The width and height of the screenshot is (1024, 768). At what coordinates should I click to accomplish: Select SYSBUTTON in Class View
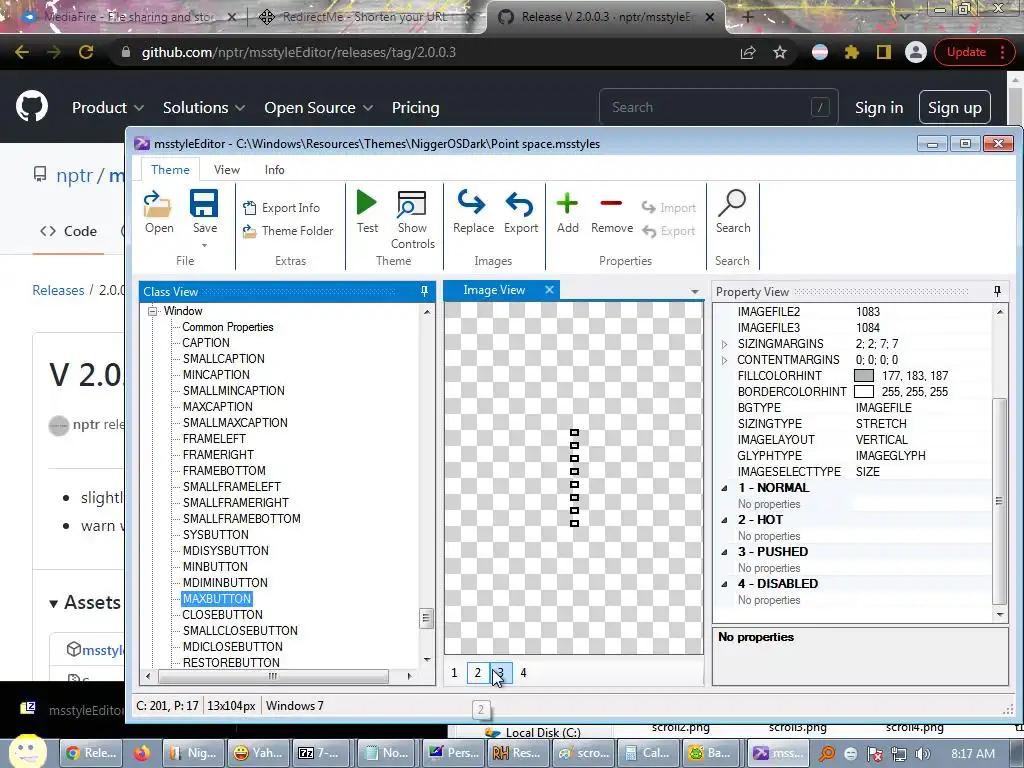click(216, 535)
